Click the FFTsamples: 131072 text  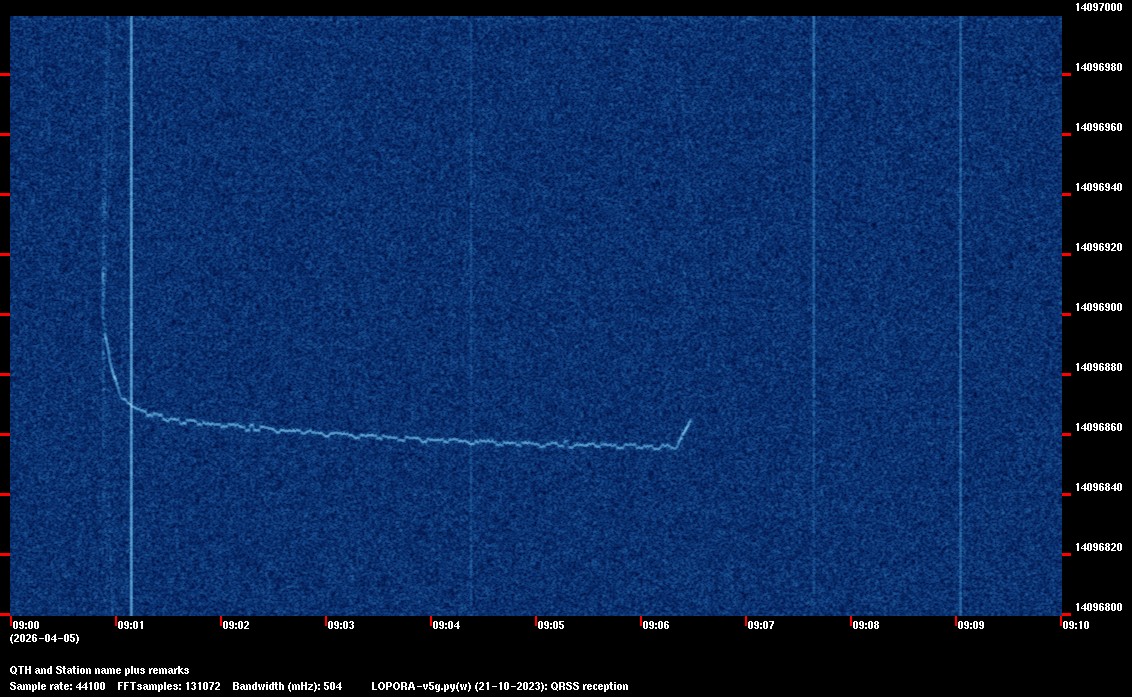[169, 686]
